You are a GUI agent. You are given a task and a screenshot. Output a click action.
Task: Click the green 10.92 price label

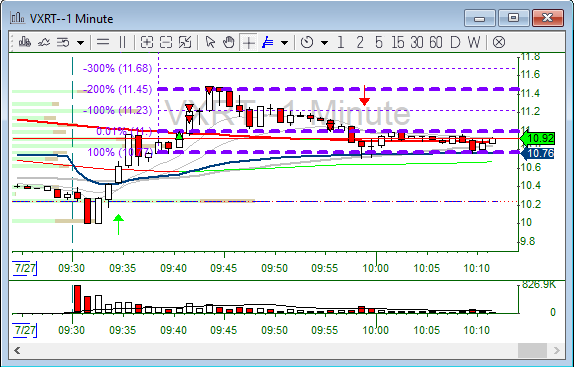click(x=537, y=138)
